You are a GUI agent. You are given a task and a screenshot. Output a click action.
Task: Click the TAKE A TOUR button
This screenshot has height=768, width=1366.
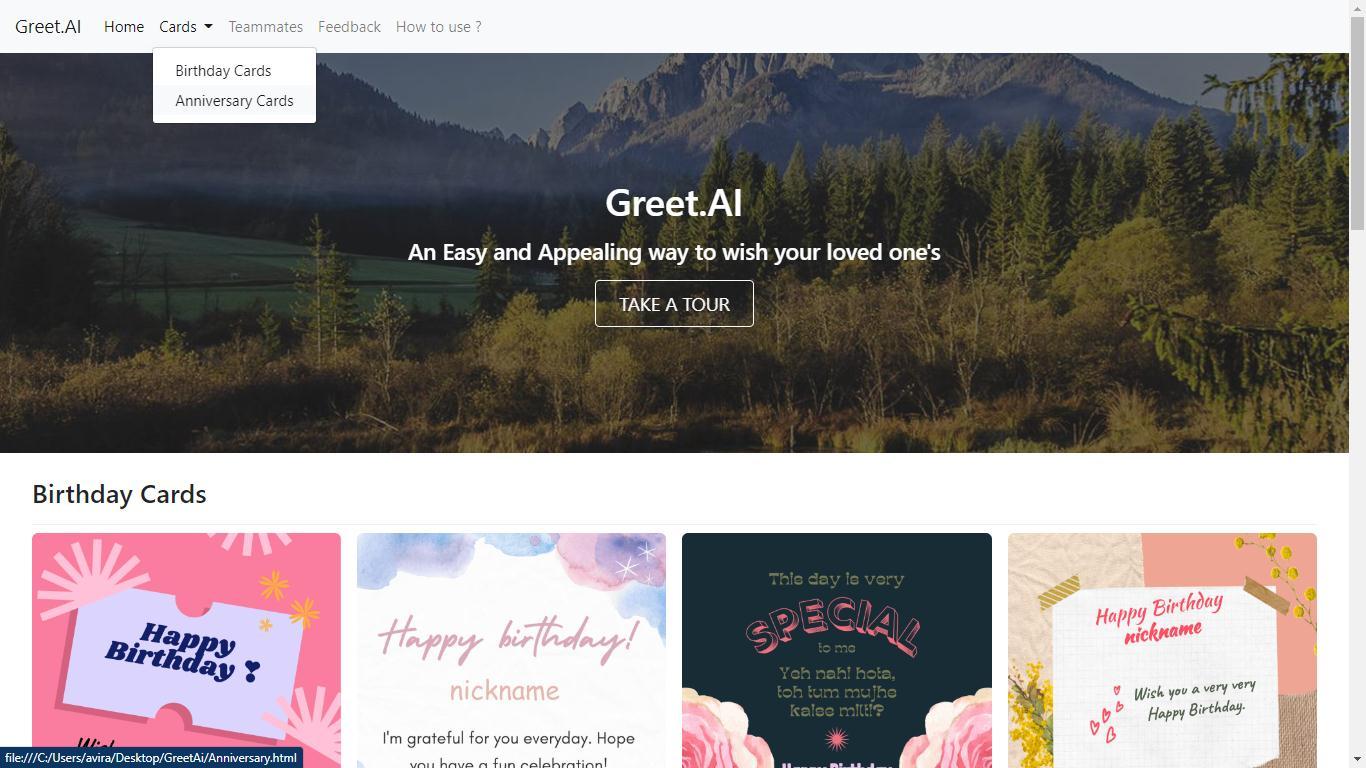(674, 304)
